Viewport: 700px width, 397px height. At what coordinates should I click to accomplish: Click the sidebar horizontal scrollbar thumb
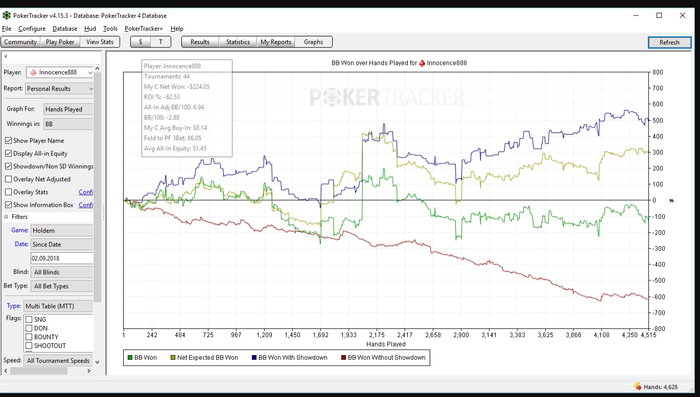(x=39, y=371)
